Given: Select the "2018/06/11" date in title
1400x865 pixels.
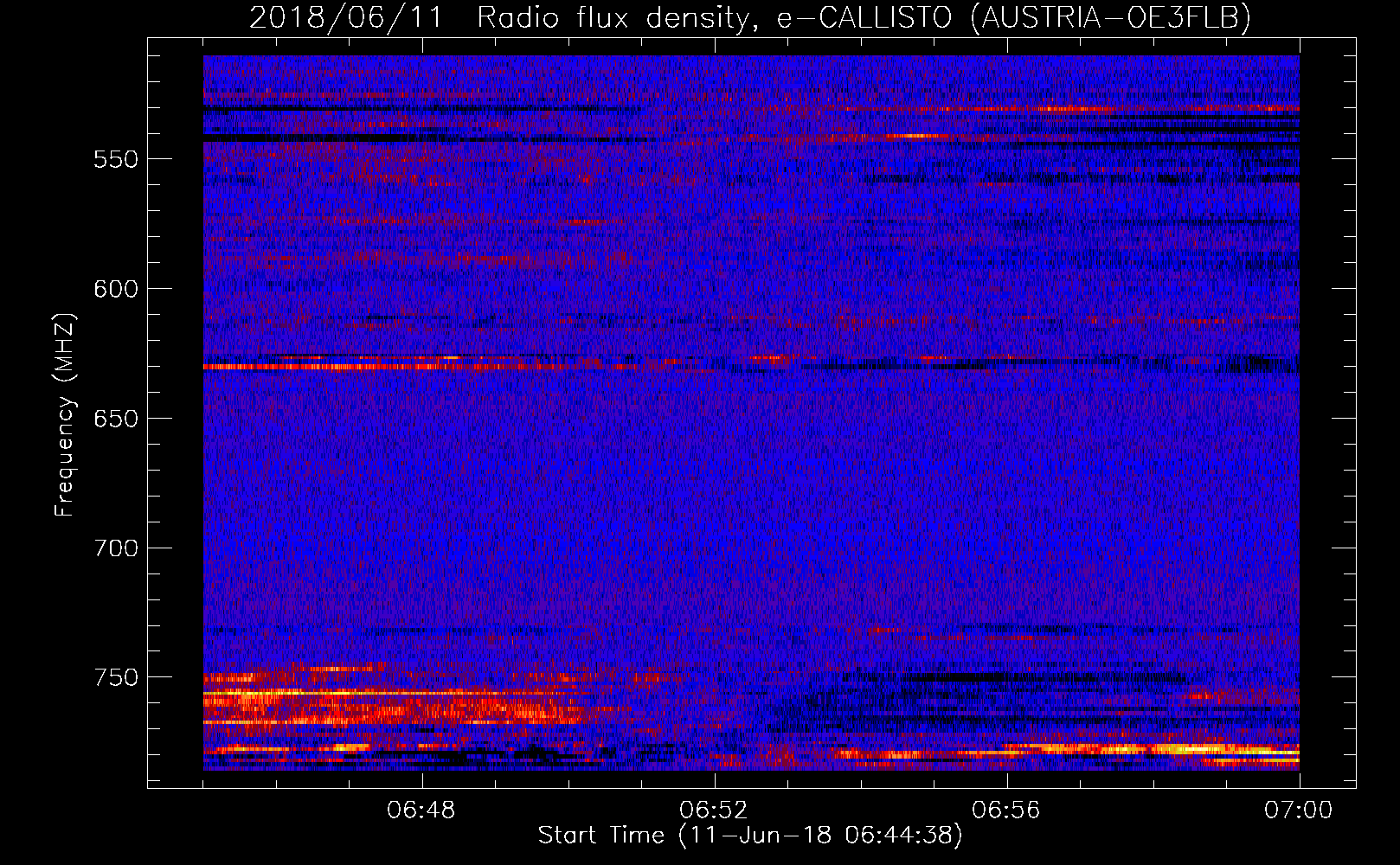Looking at the screenshot, I should (x=346, y=16).
